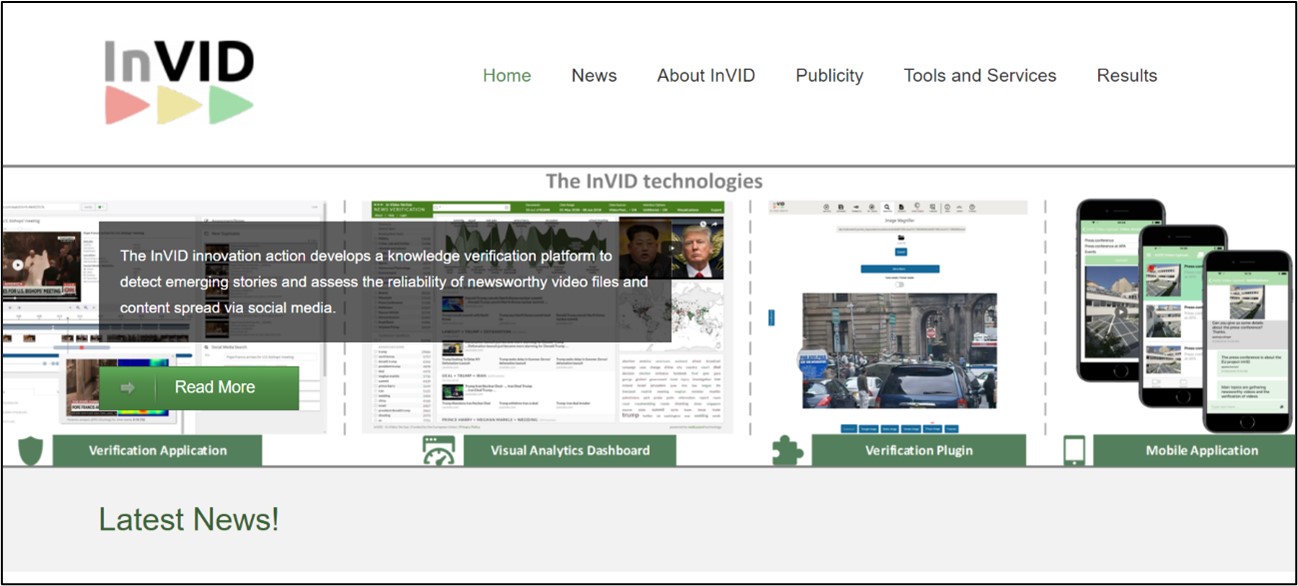The height and width of the screenshot is (586, 1298).
Task: Click the street scene image in plugin preview
Action: coord(898,350)
